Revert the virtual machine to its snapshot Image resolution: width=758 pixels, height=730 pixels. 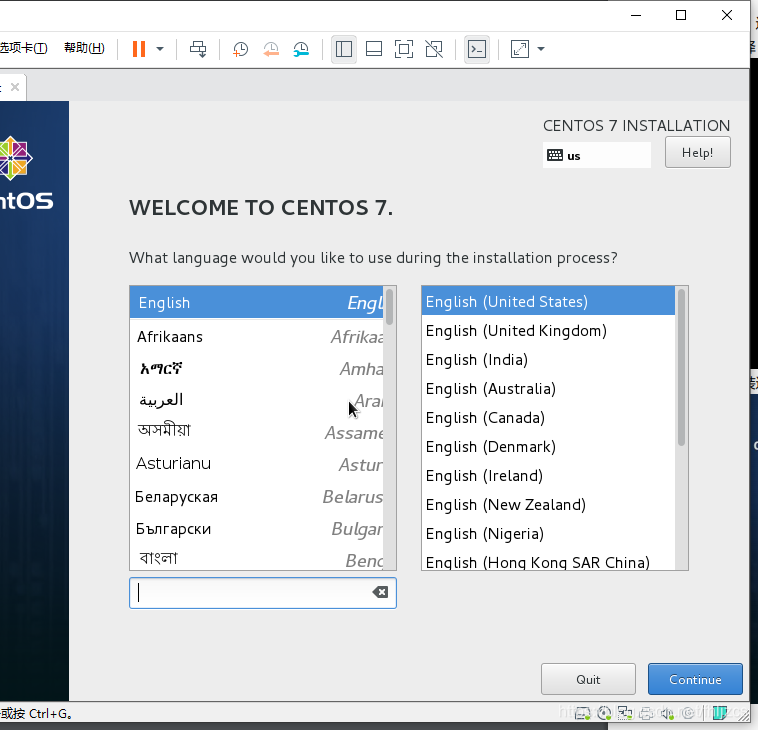(271, 49)
